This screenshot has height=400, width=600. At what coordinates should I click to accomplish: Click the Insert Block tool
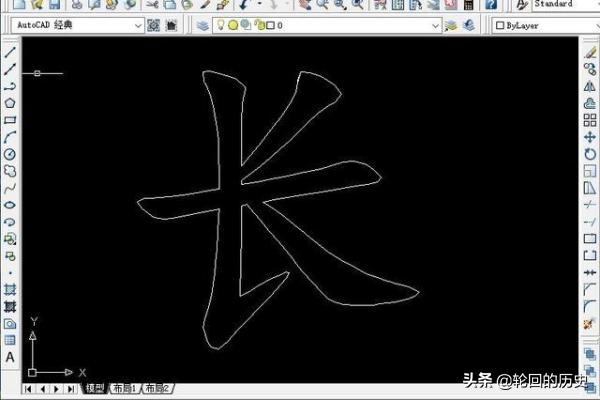pos(10,239)
